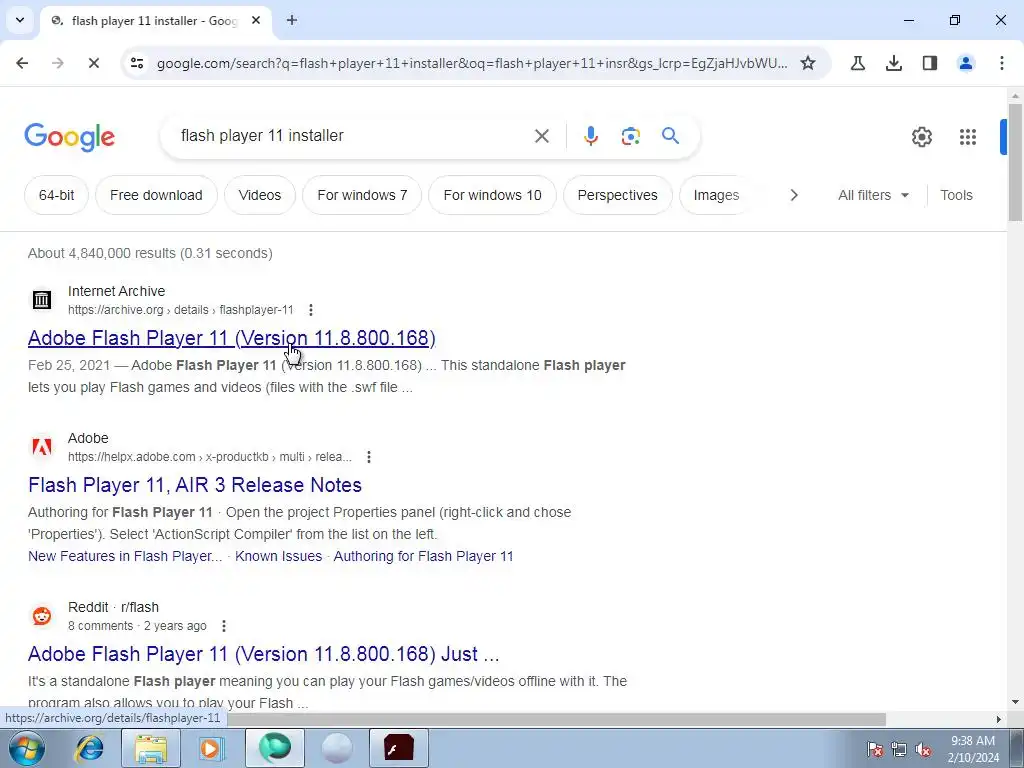Viewport: 1024px width, 768px height.
Task: Open the volume icon in system tray
Action: click(923, 749)
